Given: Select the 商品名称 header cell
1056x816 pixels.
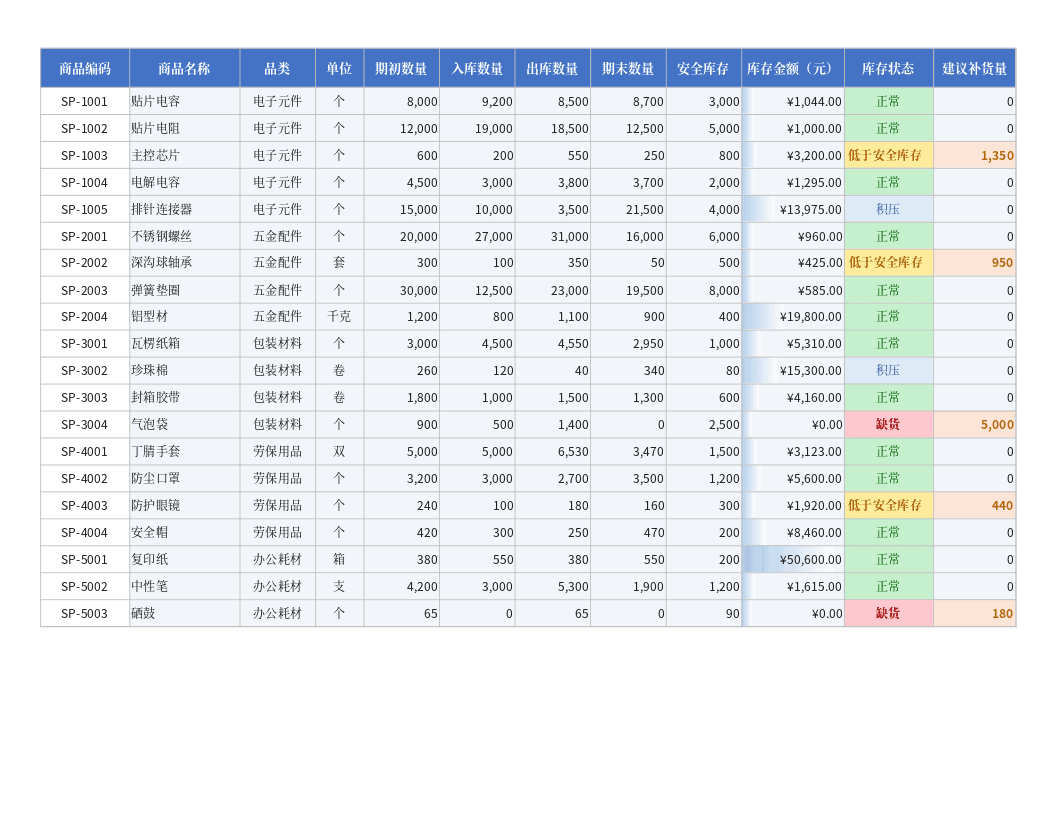Looking at the screenshot, I should 185,68.
